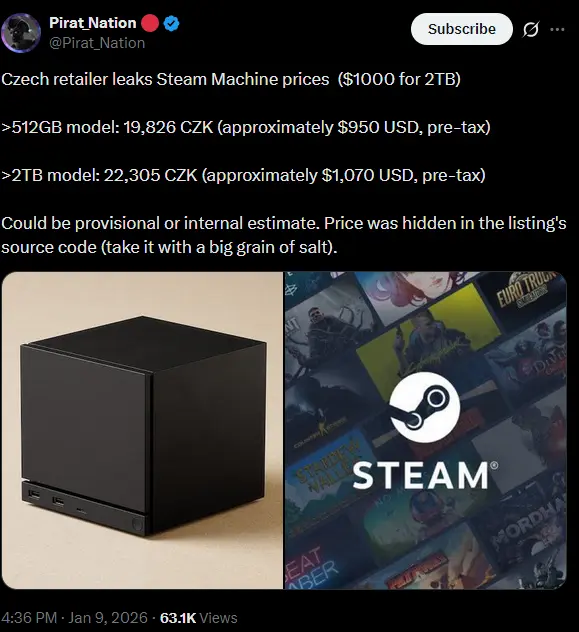Click the 63.1K Views count
This screenshot has width=579, height=632.
coord(199,618)
